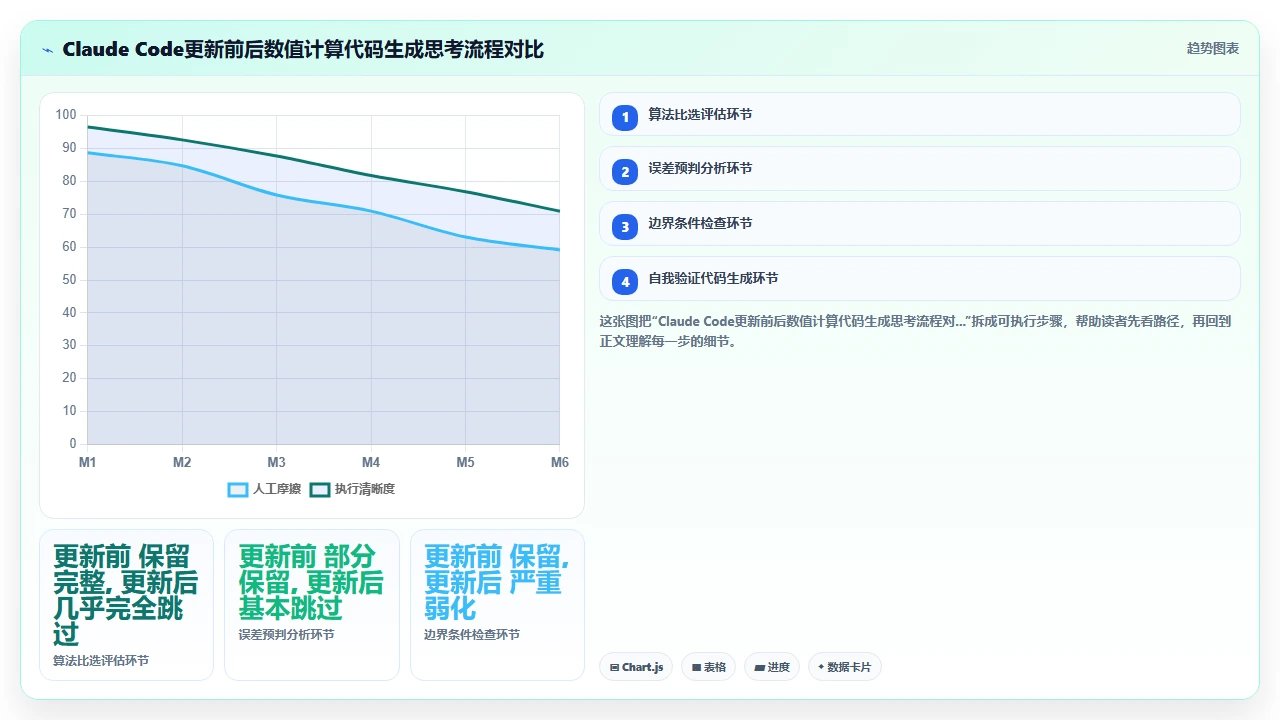Click the M6 x-axis label
The image size is (1280, 720).
[x=560, y=462]
